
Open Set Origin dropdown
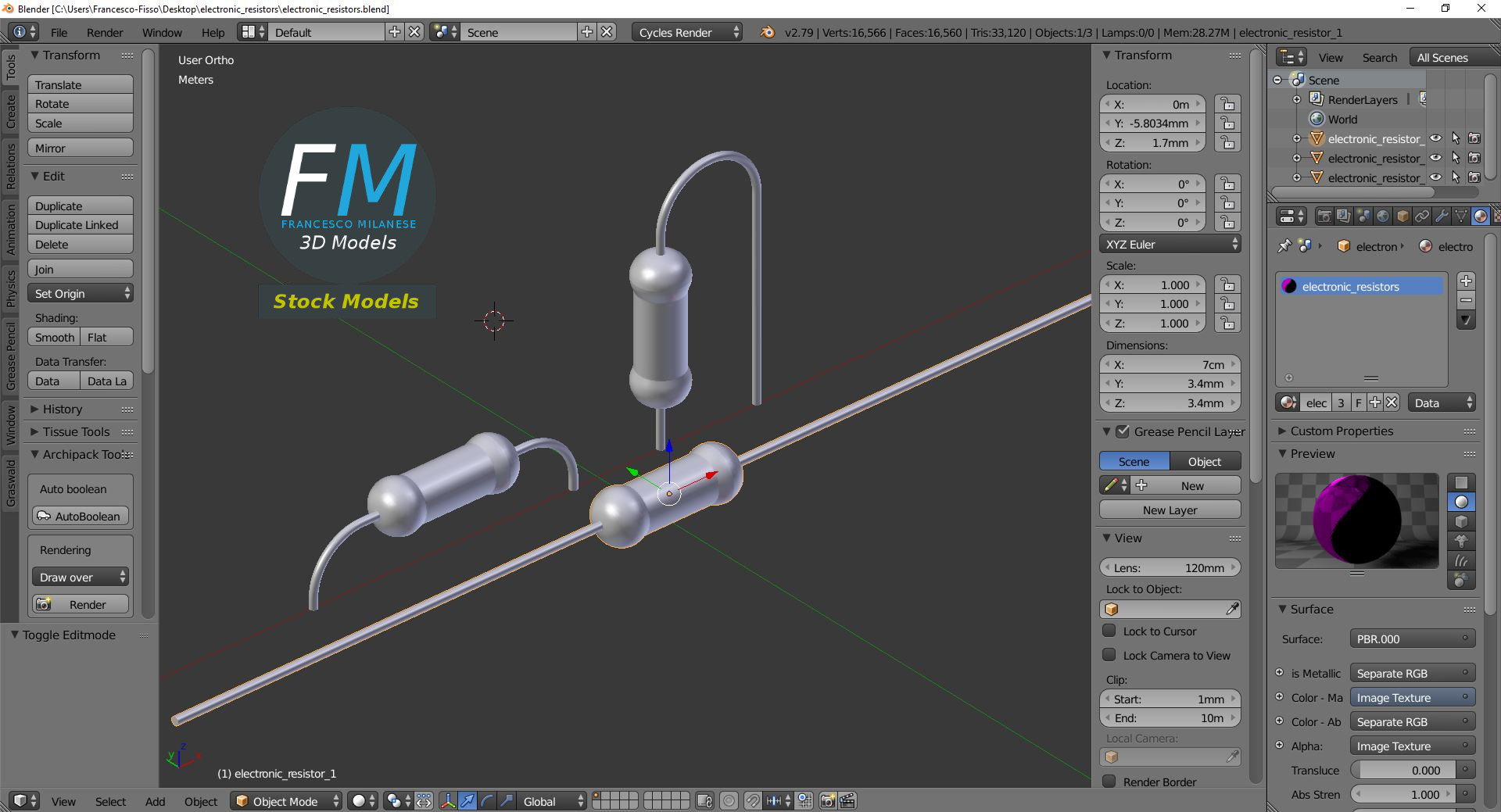[81, 293]
